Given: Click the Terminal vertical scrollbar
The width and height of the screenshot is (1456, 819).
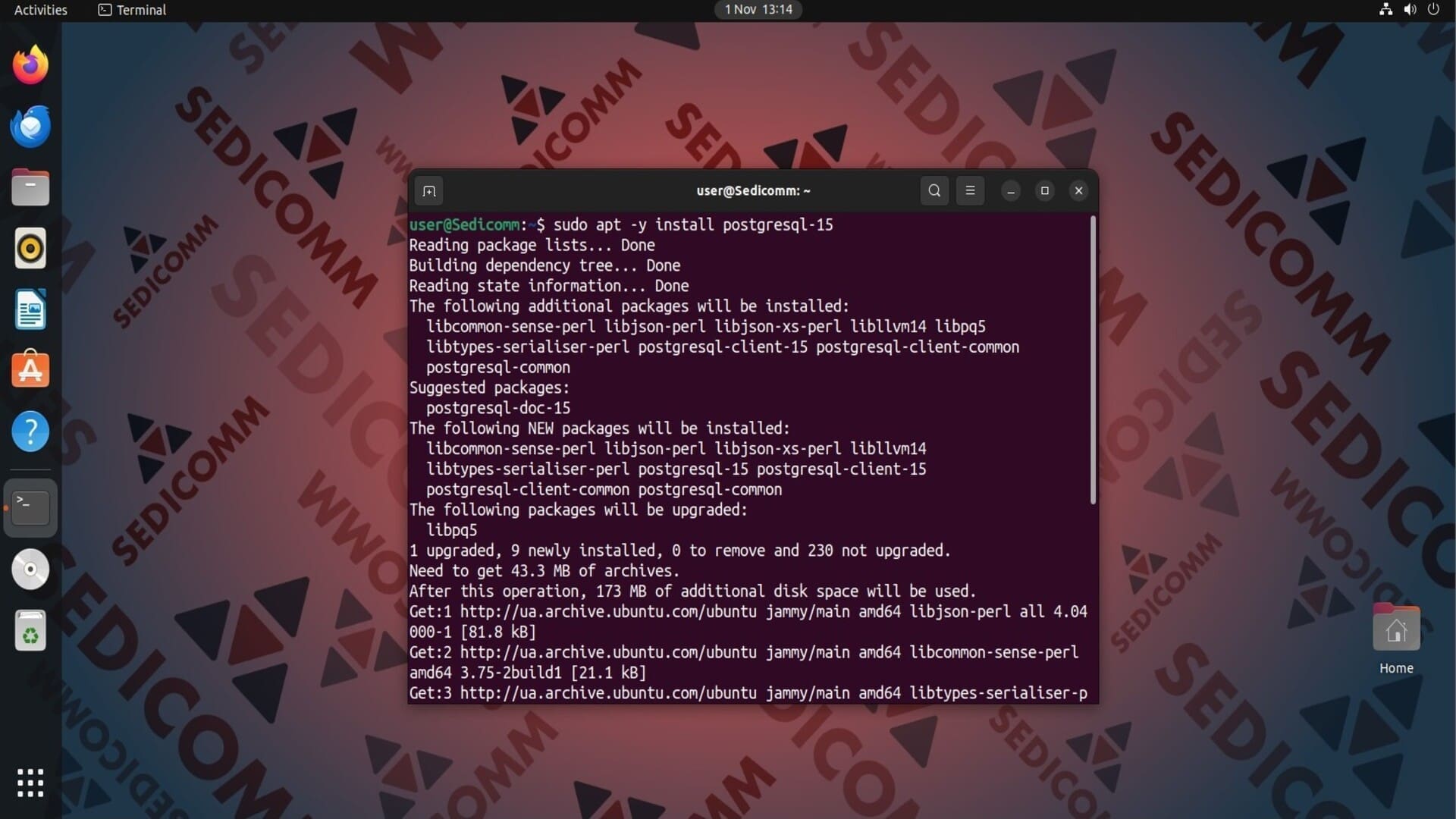Looking at the screenshot, I should pyautogui.click(x=1093, y=360).
